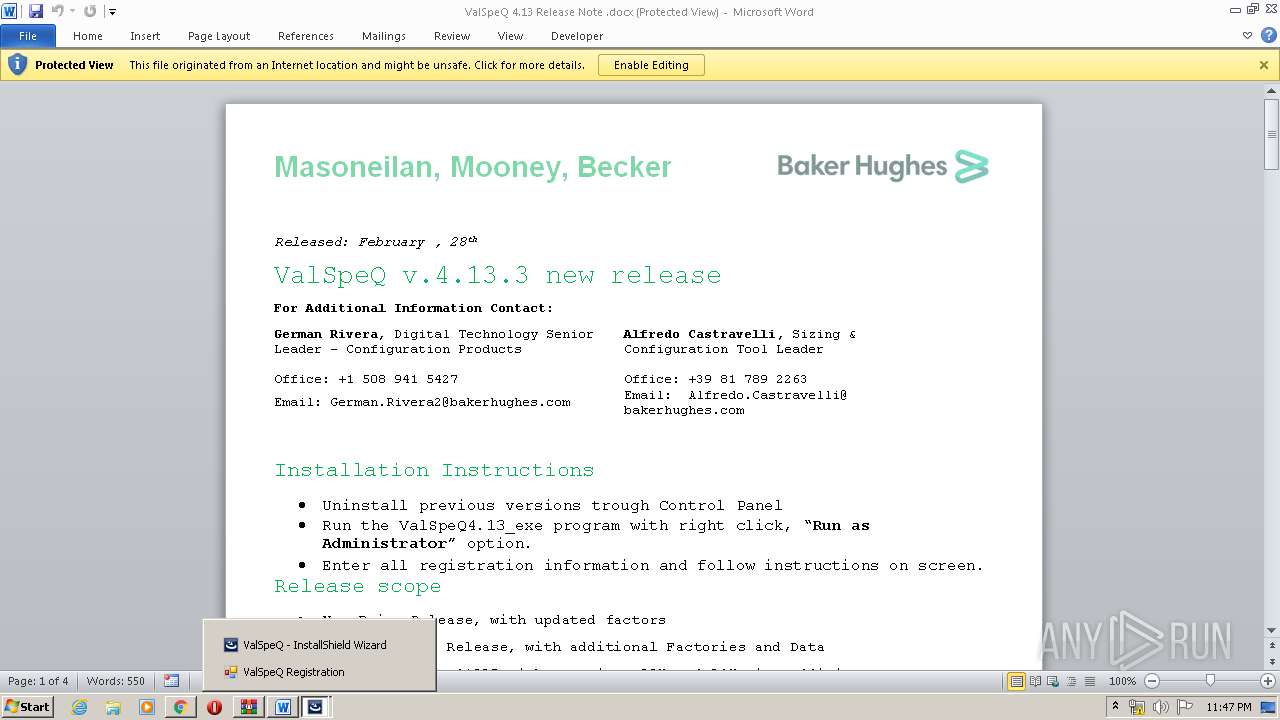Show hidden tray icons arrow
Image resolution: width=1280 pixels, height=720 pixels.
(1115, 707)
